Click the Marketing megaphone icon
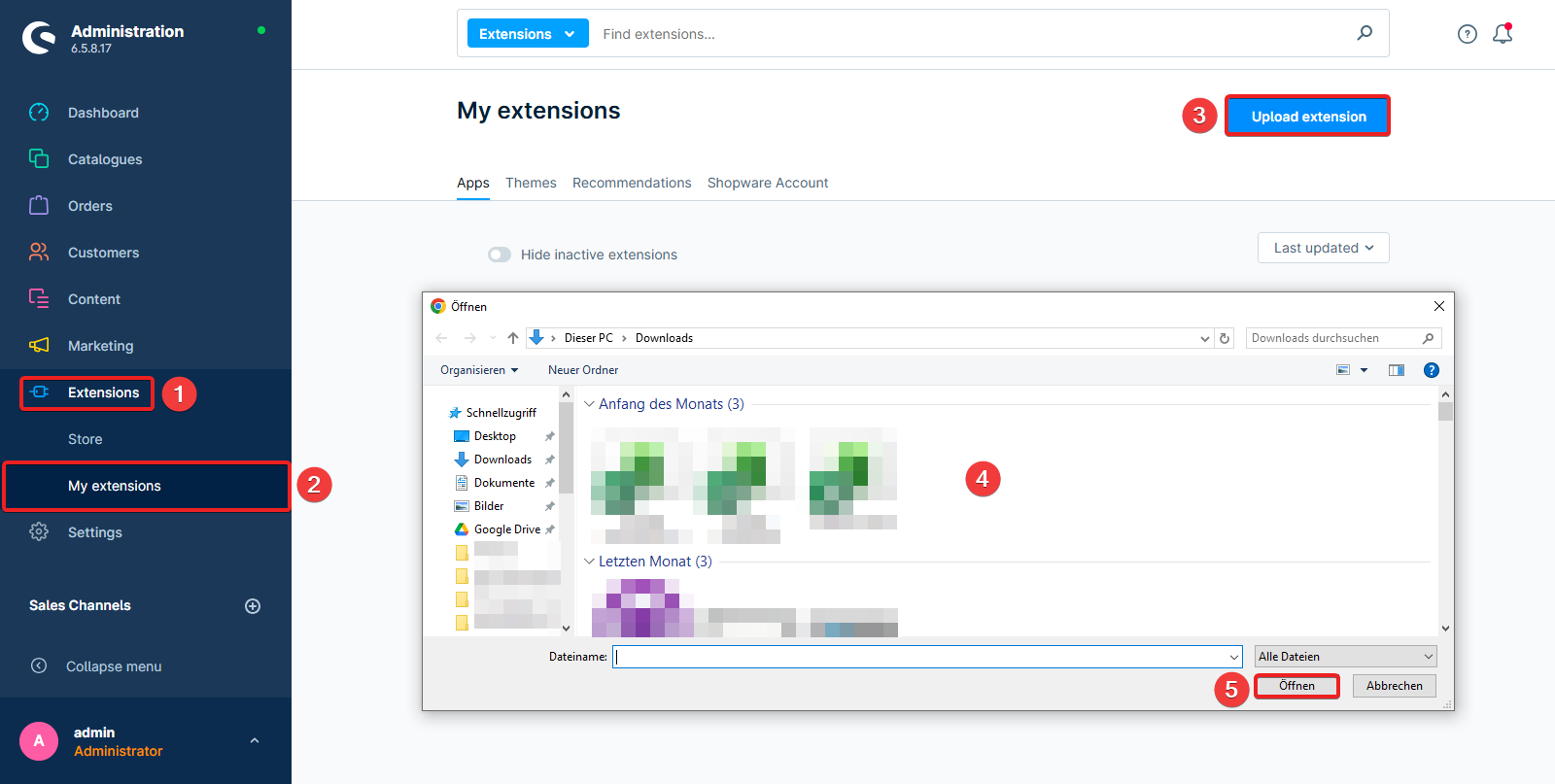Viewport: 1555px width, 784px height. [39, 345]
